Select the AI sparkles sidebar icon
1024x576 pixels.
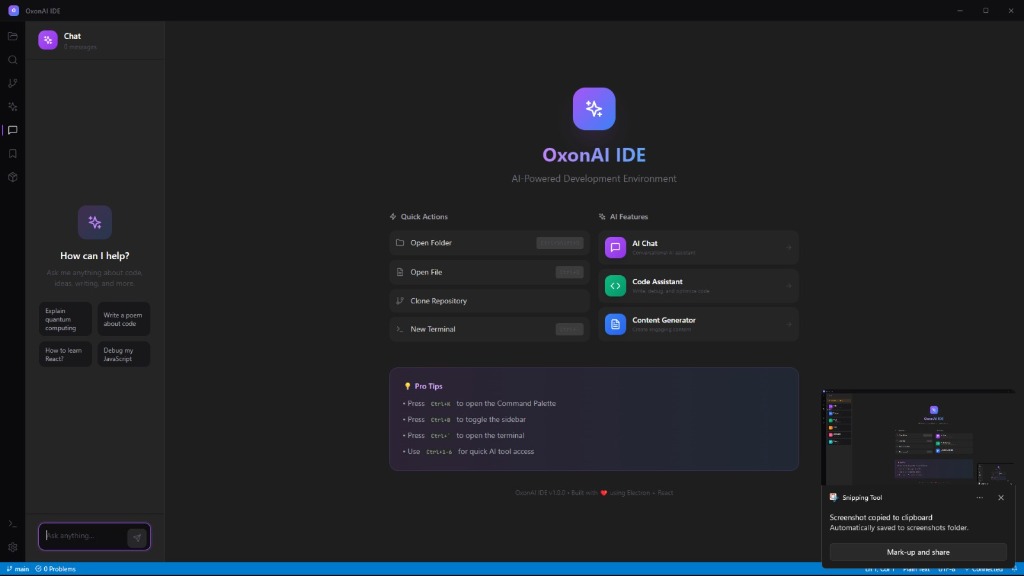13,106
